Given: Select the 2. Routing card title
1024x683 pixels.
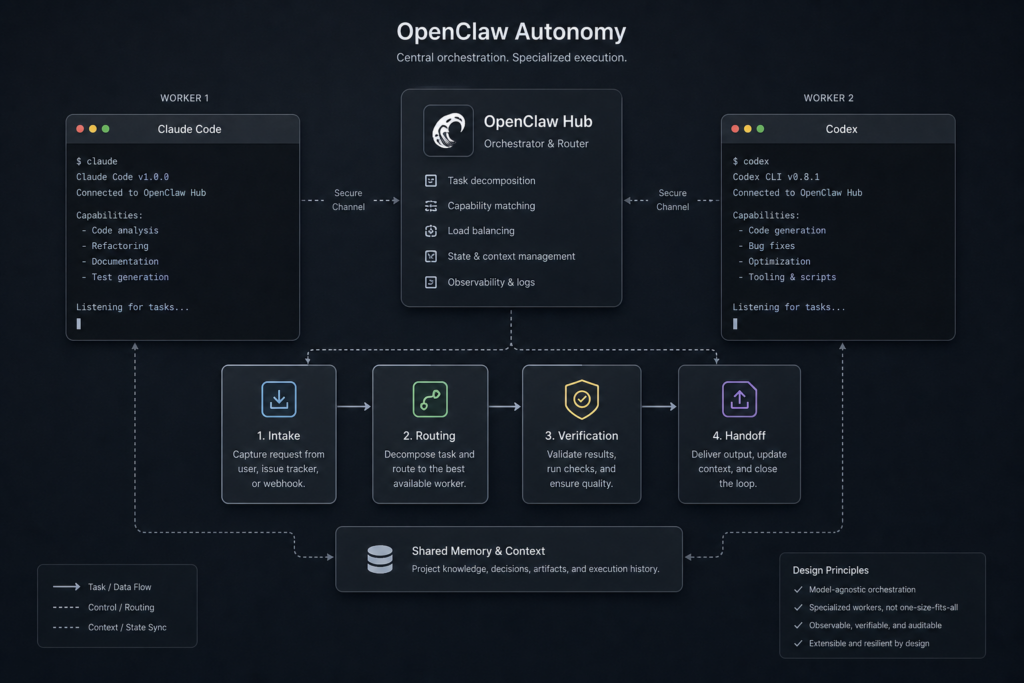Looking at the screenshot, I should point(429,436).
